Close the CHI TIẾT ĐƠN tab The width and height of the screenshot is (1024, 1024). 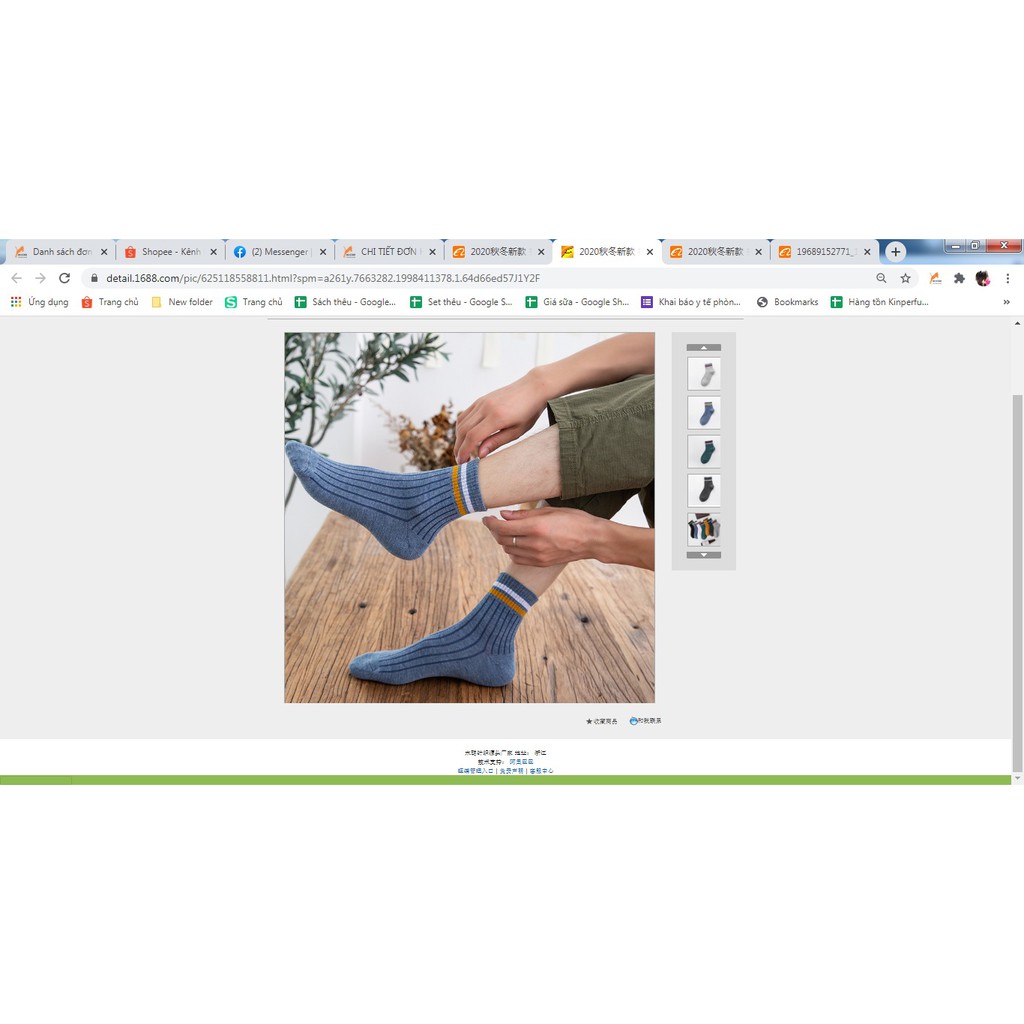coord(433,252)
